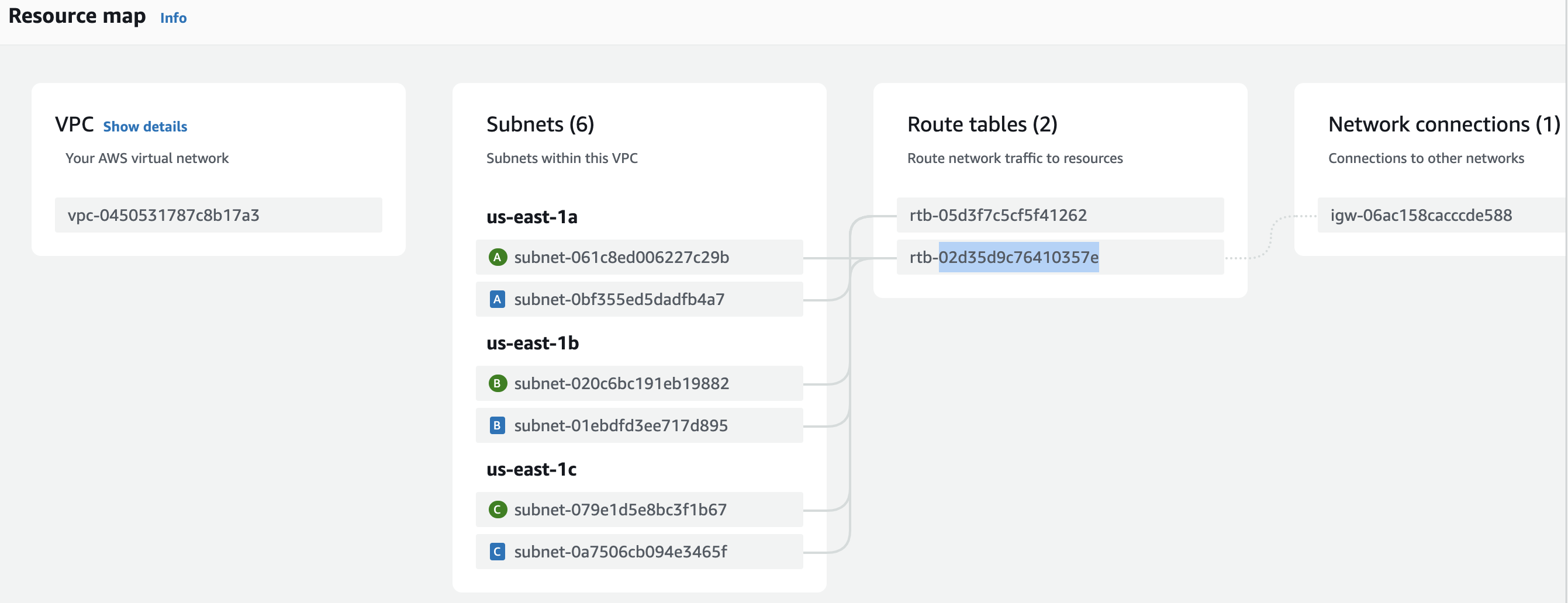Click blue C icon of subnet-0a7506cb094e3465f

coord(498,551)
